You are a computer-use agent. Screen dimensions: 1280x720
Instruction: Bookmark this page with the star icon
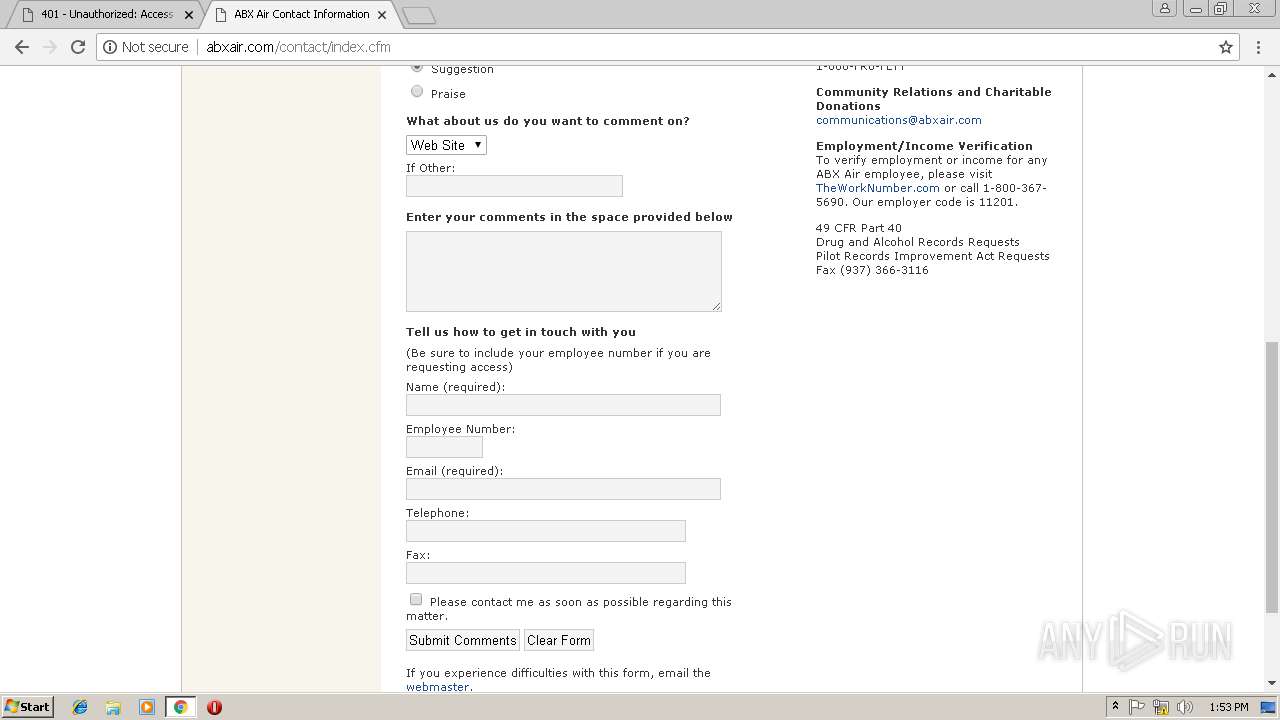pyautogui.click(x=1226, y=47)
